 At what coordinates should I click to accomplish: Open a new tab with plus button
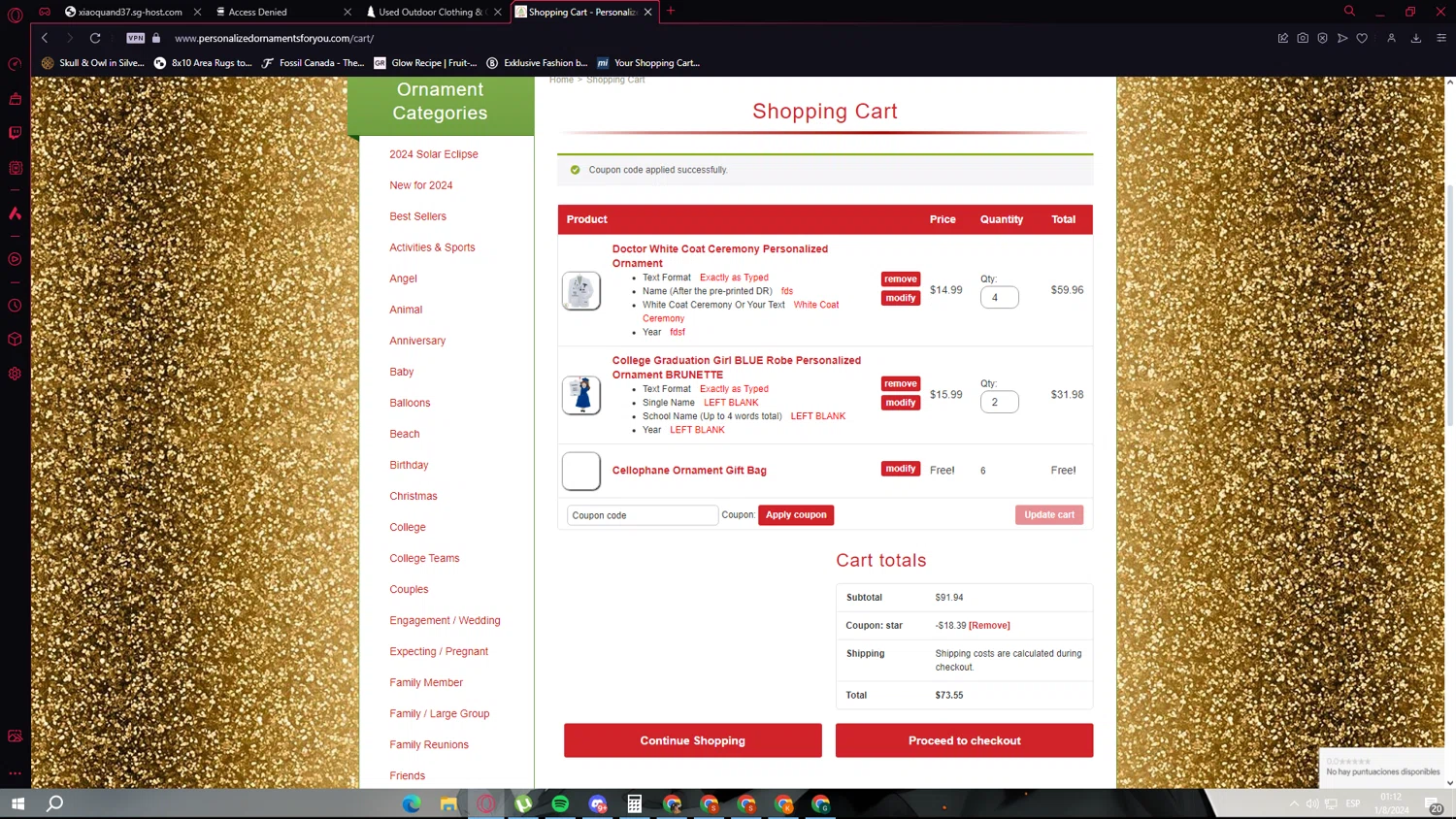(671, 12)
